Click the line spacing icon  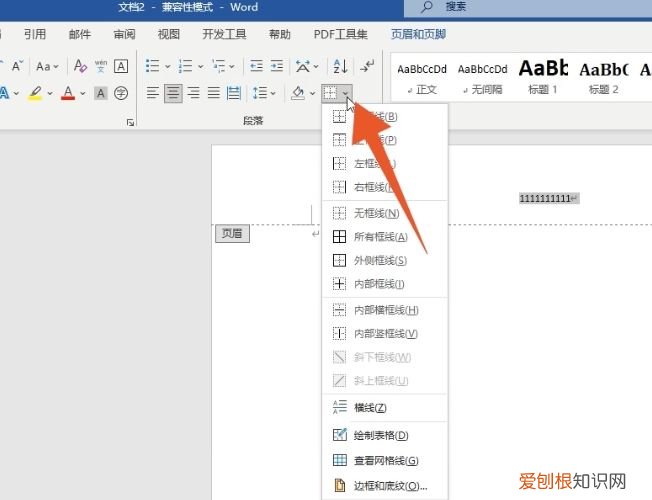point(260,93)
